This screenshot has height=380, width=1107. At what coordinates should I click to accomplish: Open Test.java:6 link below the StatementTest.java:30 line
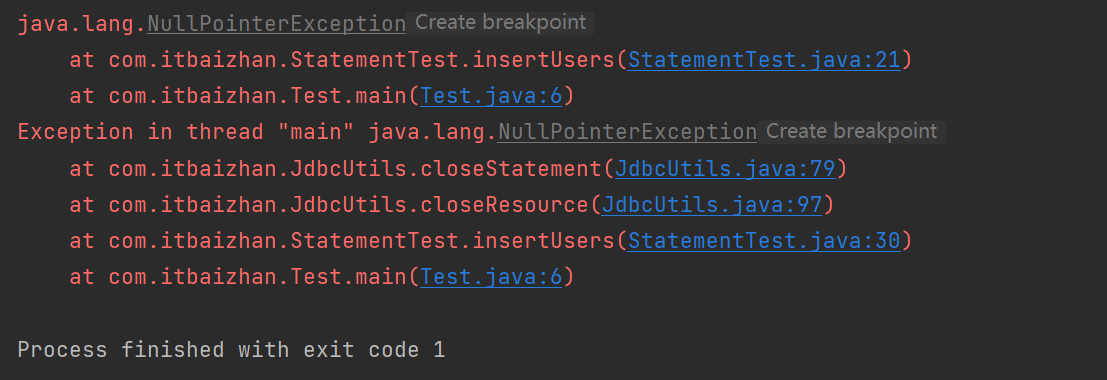(491, 277)
